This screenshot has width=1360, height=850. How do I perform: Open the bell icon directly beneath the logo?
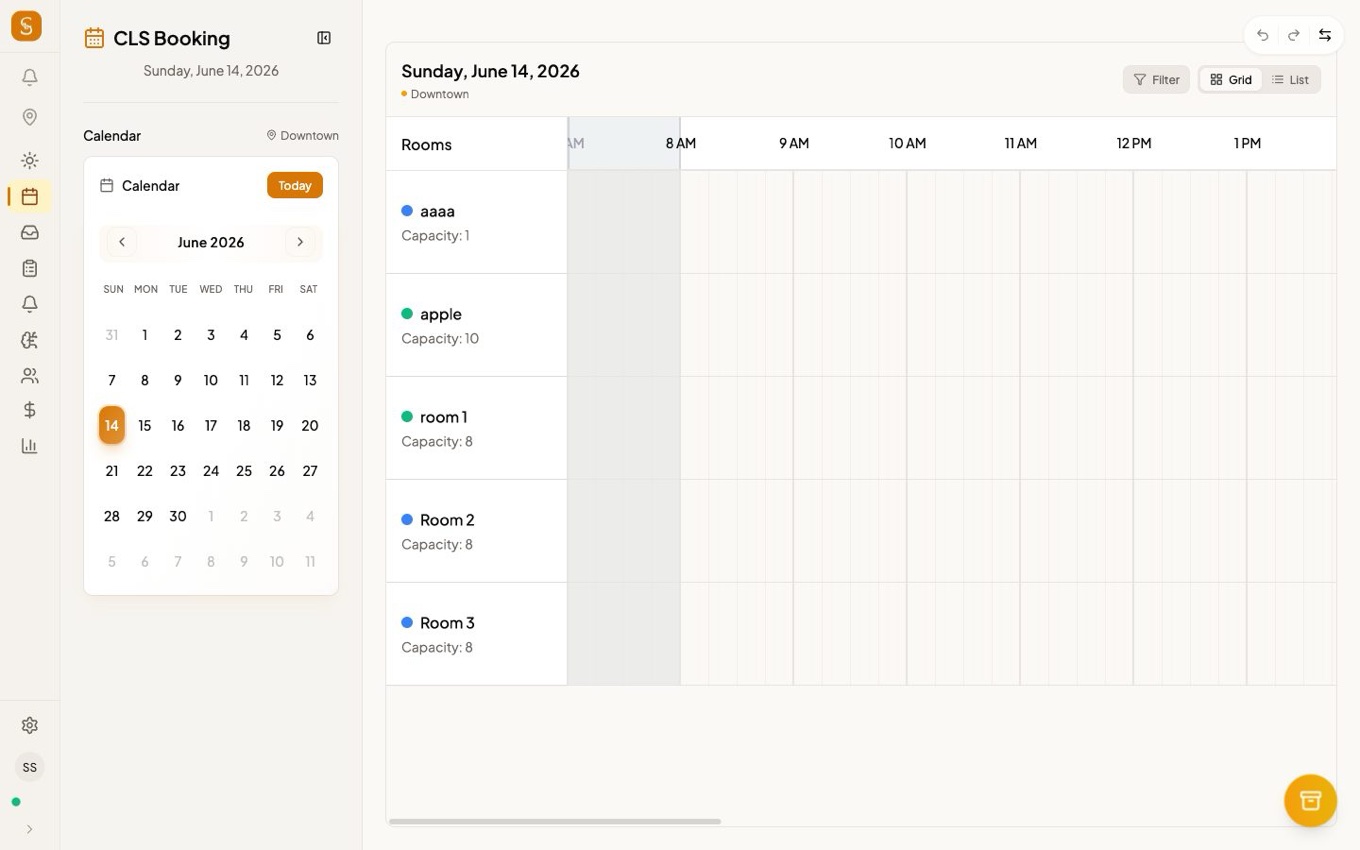tap(30, 77)
